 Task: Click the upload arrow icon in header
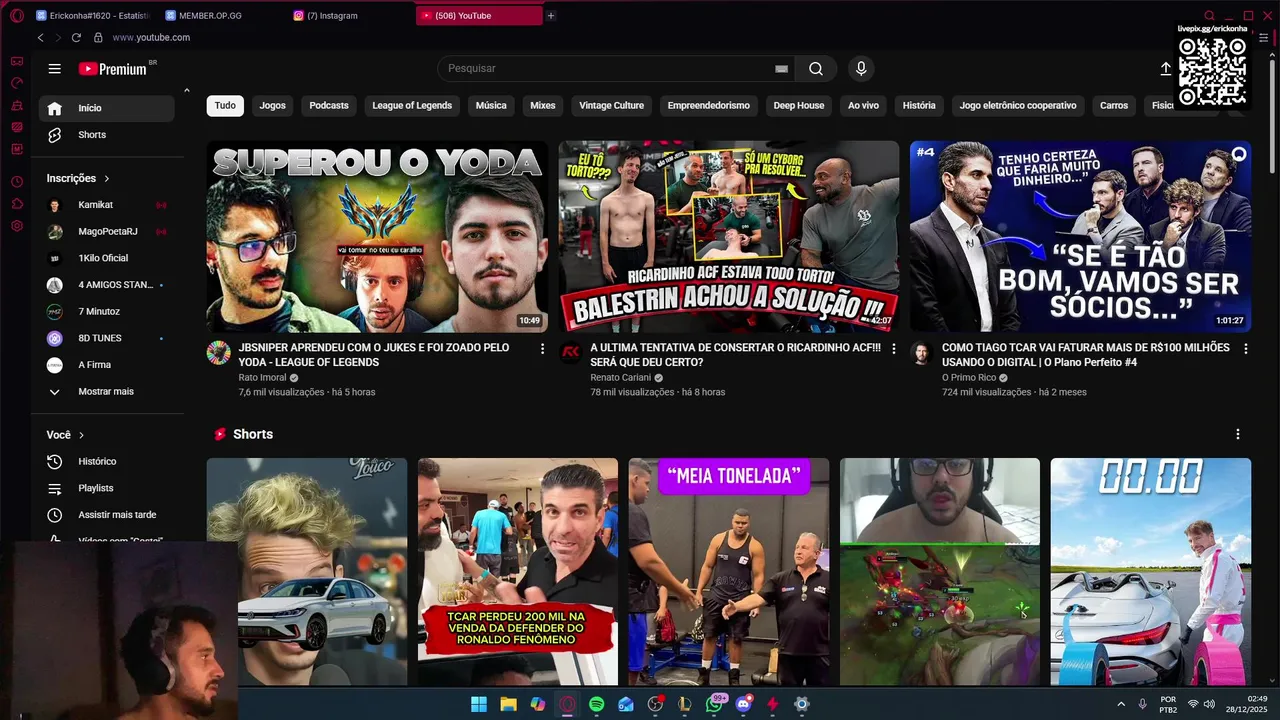point(1165,69)
